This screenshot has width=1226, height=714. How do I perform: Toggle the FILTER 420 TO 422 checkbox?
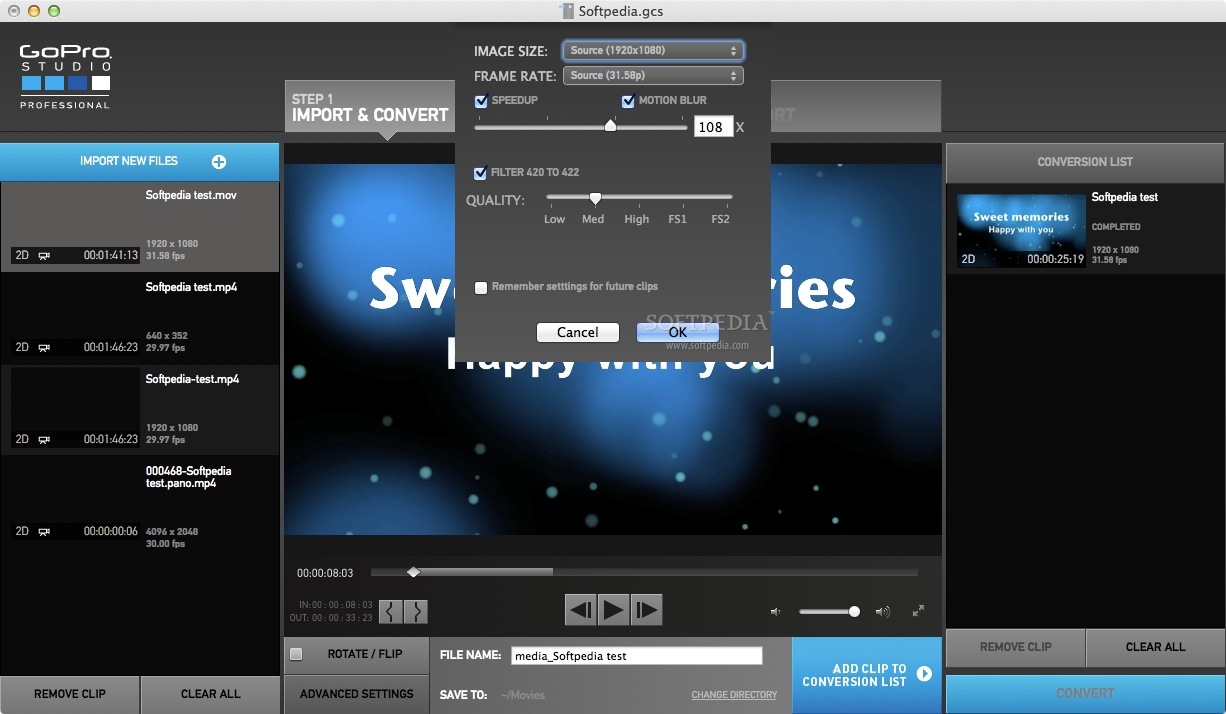point(480,172)
